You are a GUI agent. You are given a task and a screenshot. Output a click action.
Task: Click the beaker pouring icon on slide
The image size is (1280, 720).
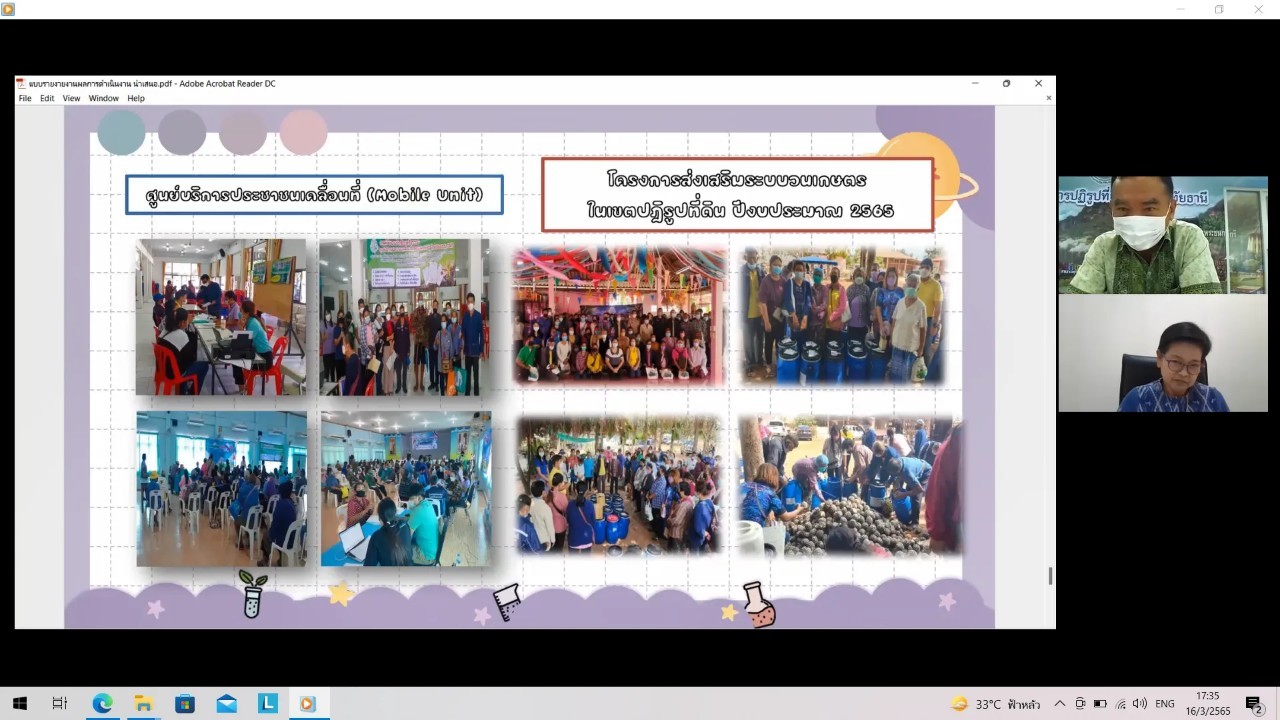pos(507,602)
